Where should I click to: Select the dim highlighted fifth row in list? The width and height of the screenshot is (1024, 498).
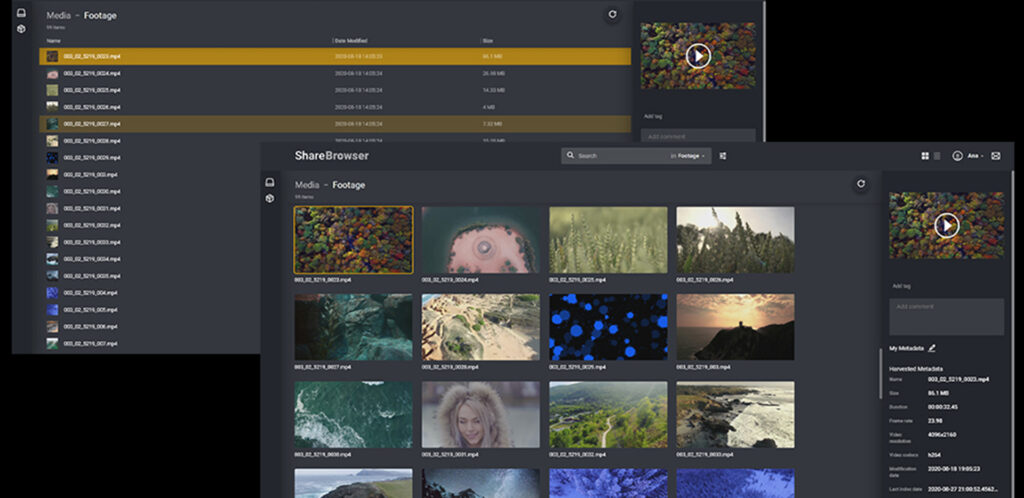click(x=335, y=124)
